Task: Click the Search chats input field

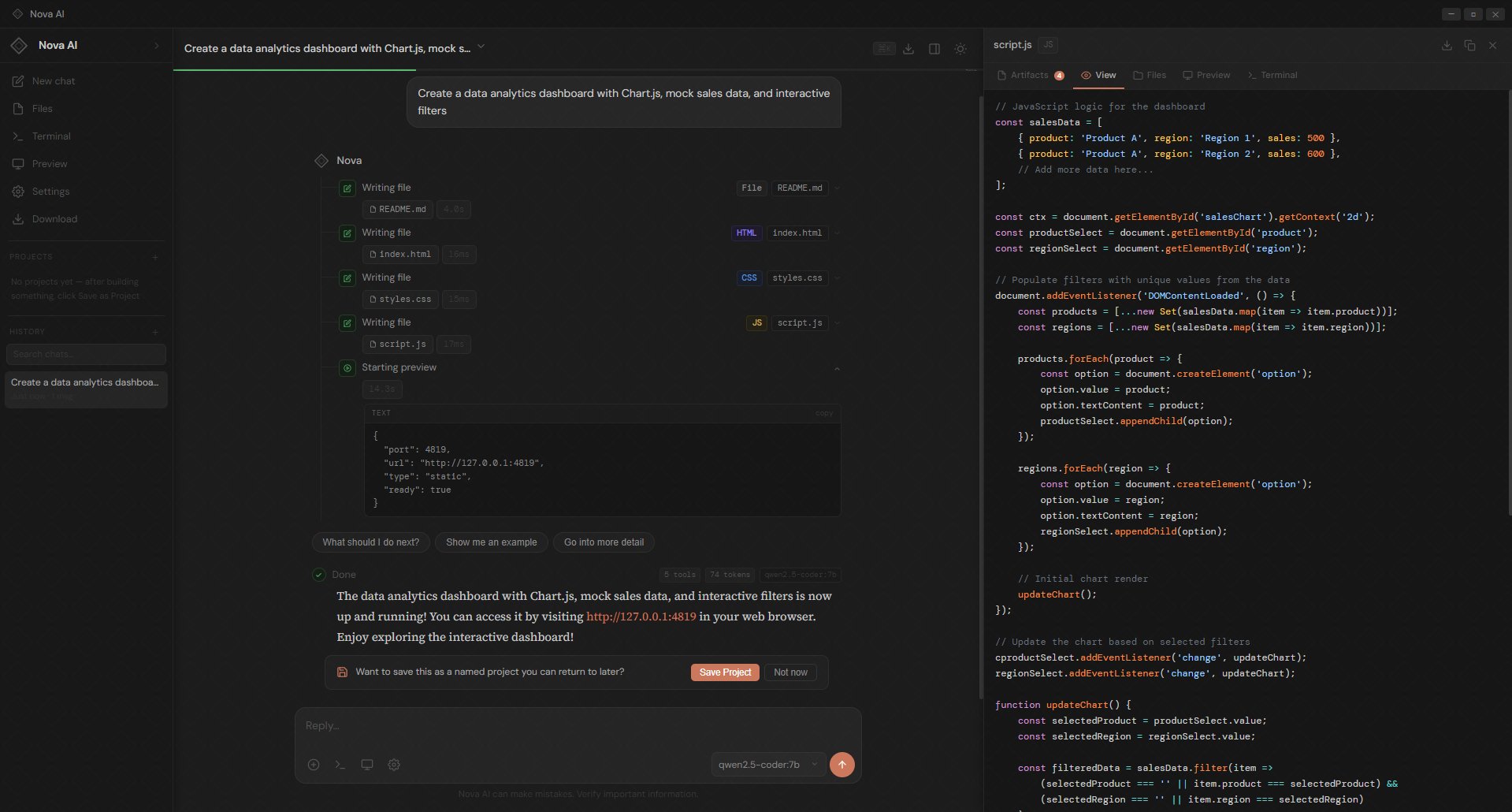Action: click(x=87, y=354)
